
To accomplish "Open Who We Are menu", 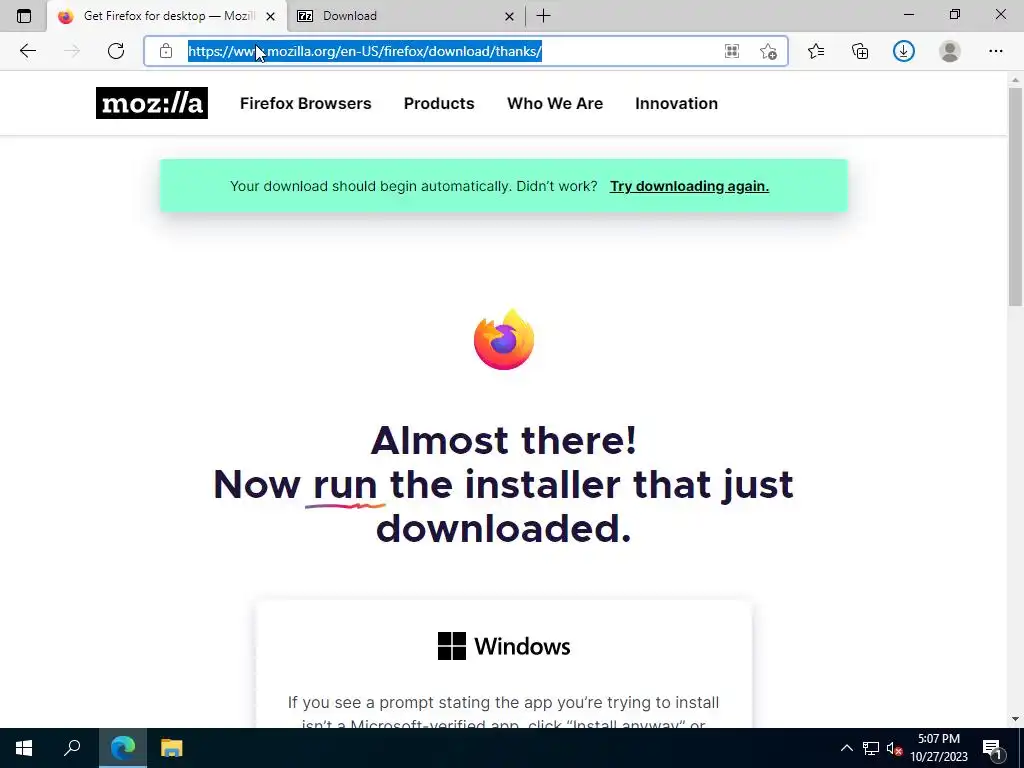I will [555, 103].
